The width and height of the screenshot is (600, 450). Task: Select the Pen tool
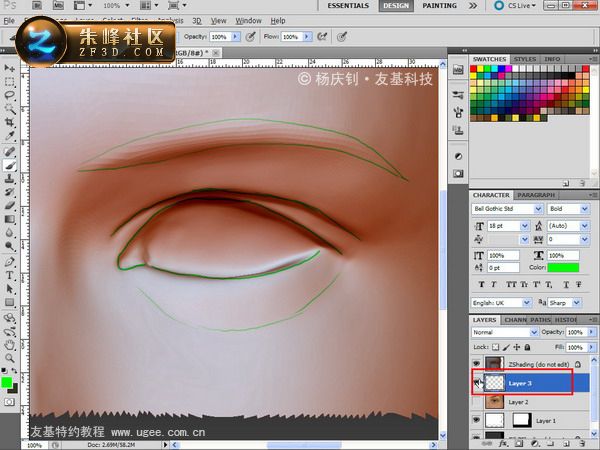[x=9, y=262]
